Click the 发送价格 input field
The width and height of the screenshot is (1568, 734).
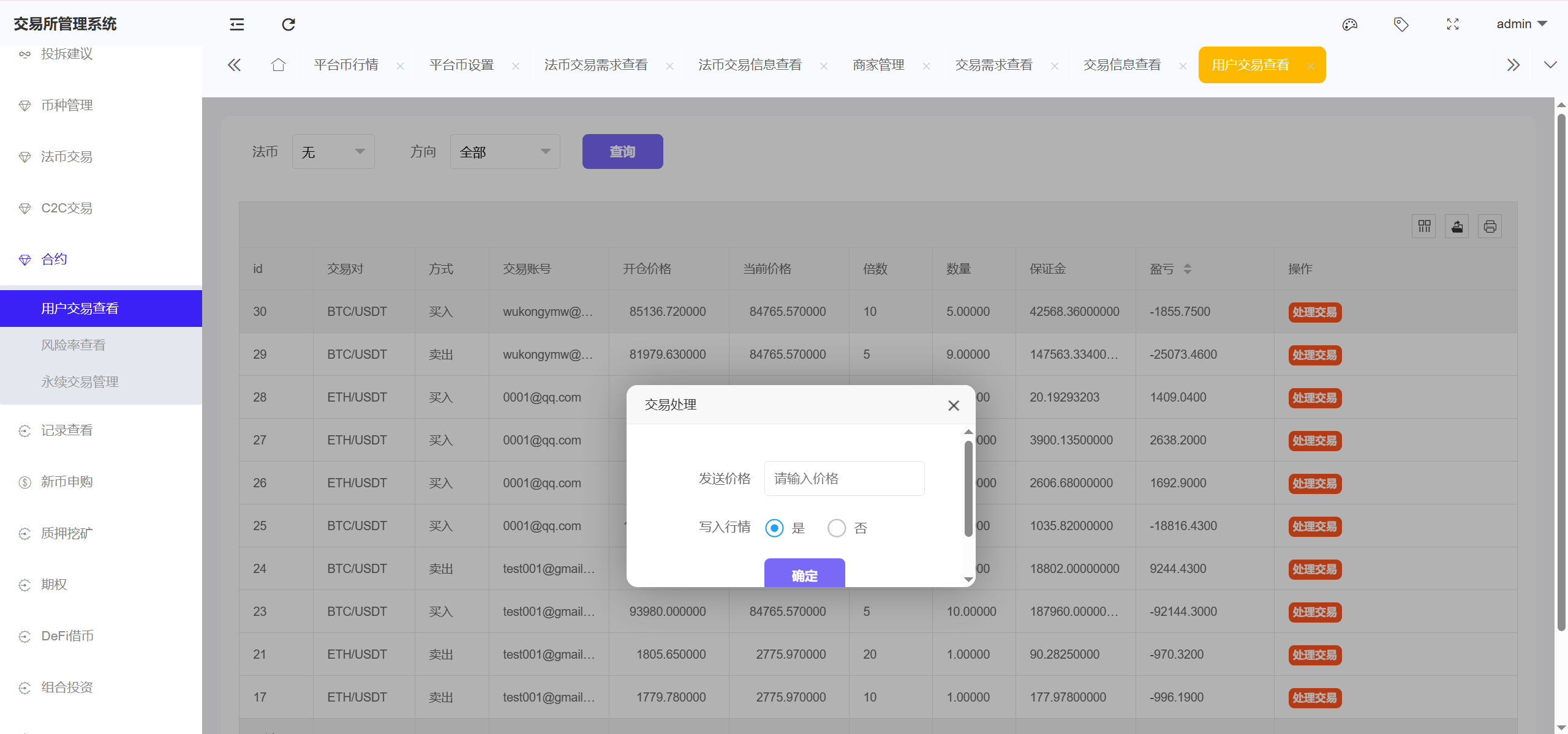tap(844, 478)
